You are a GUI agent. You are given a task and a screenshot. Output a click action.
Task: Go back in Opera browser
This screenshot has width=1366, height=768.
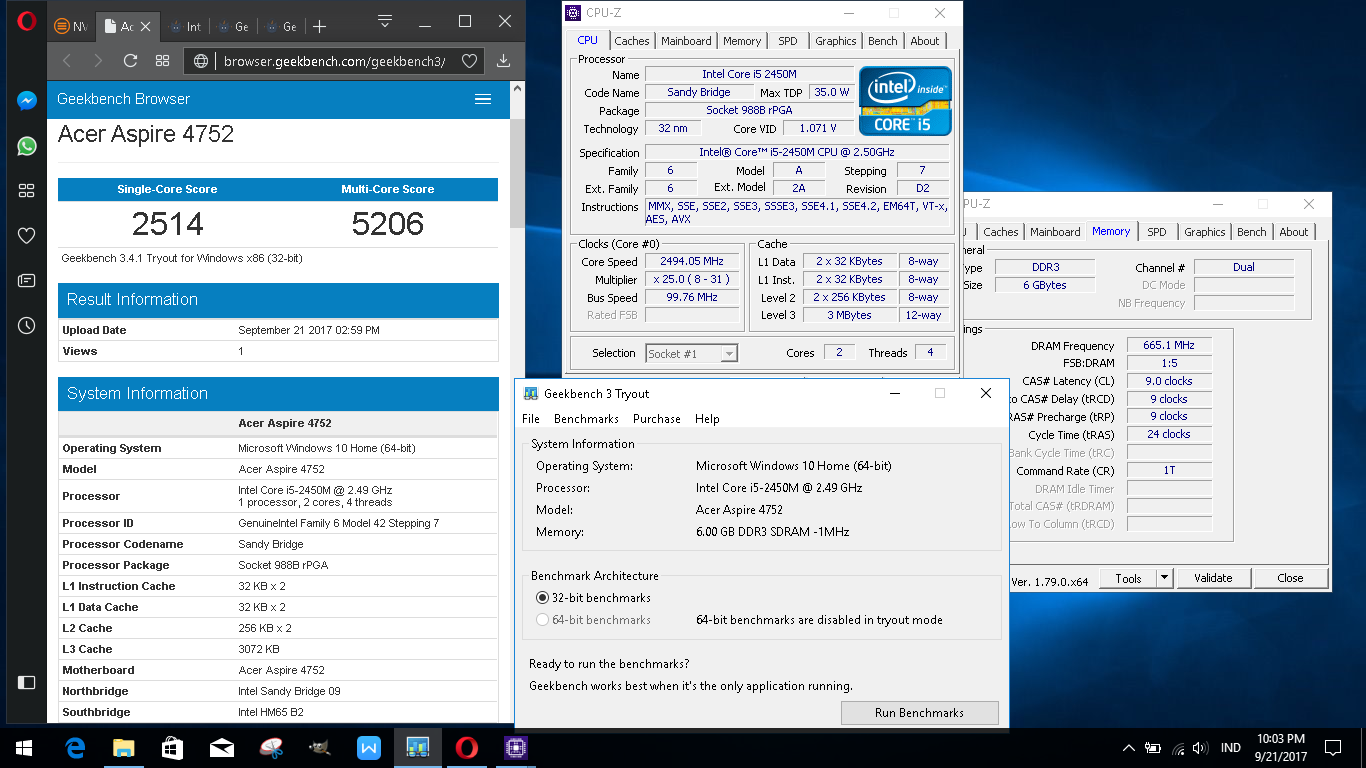[67, 61]
